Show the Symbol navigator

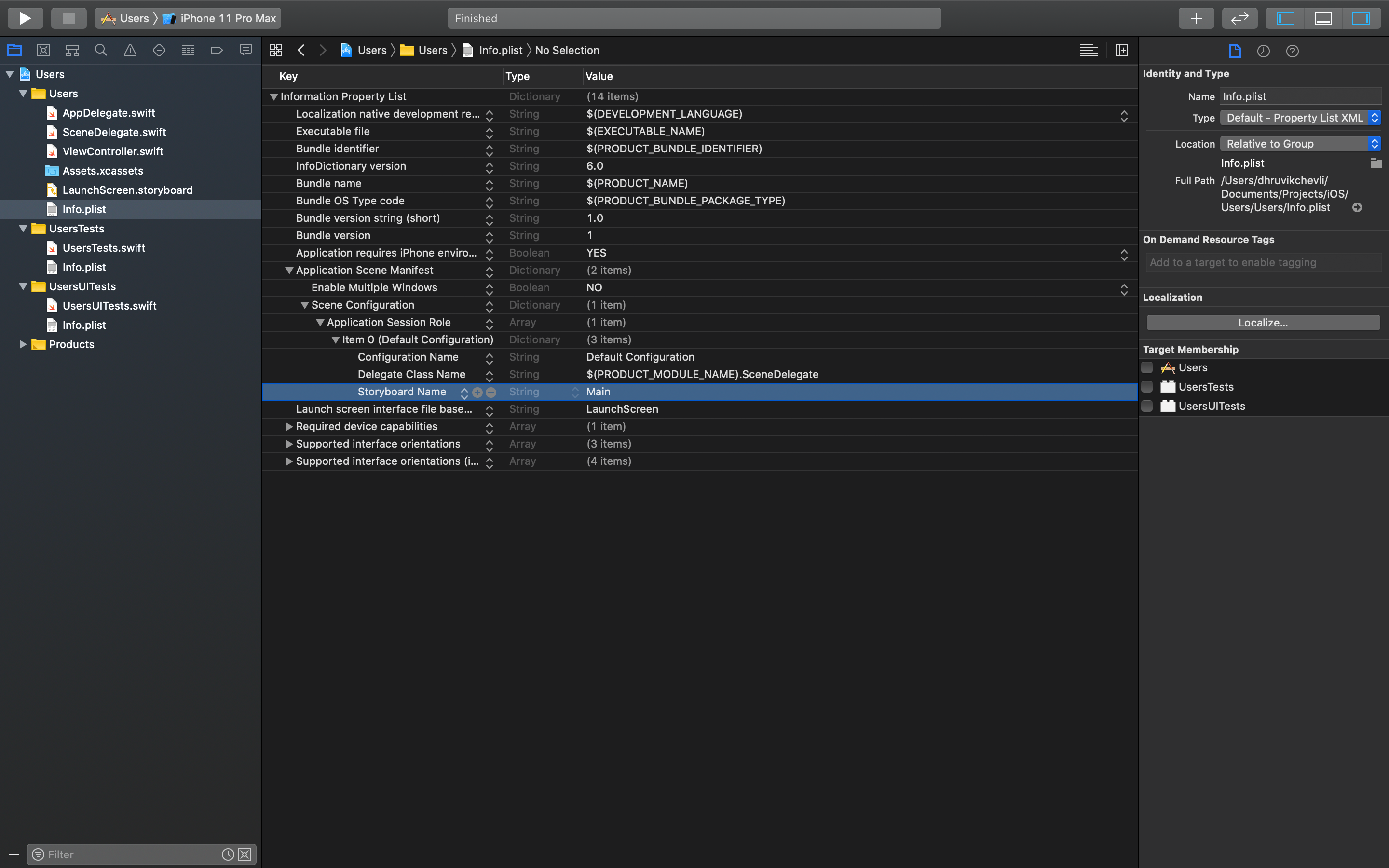[x=72, y=50]
